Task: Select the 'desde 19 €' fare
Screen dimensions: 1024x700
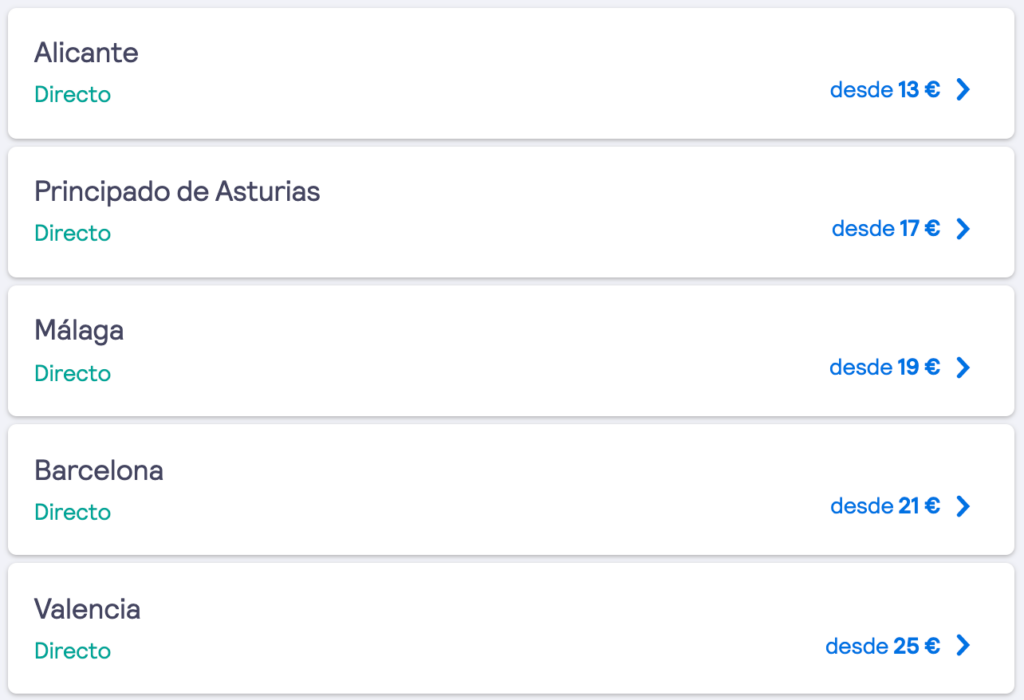Action: pyautogui.click(x=884, y=368)
